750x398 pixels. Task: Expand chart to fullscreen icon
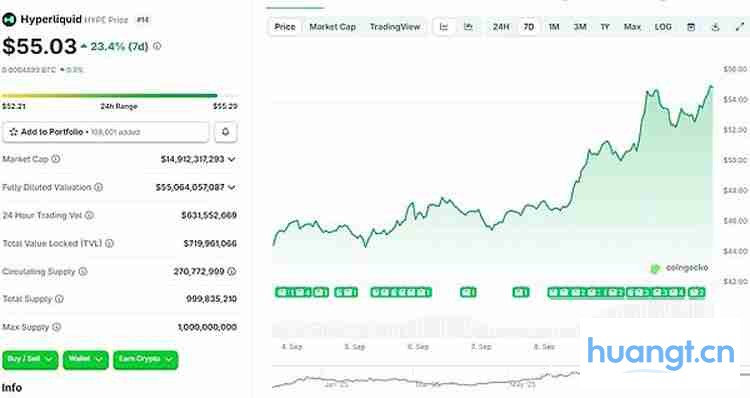coord(739,27)
